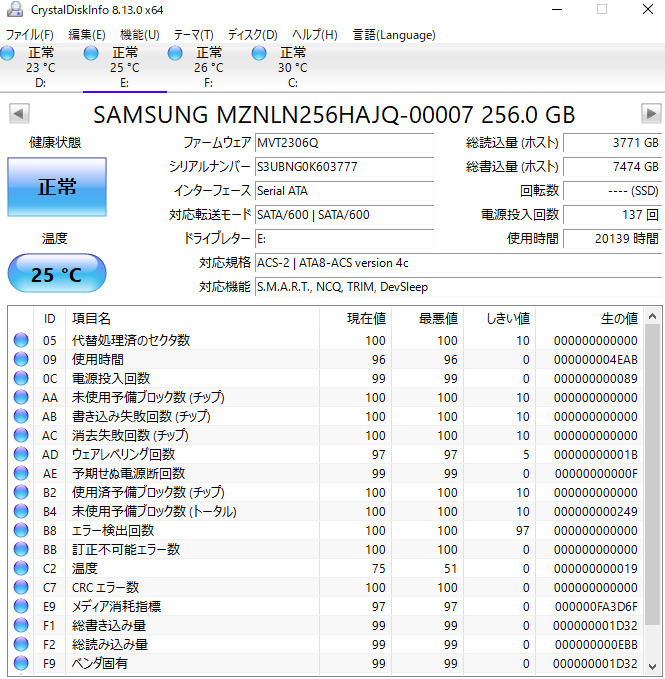Click status icon for C2 温度
665x679 pixels.
pyautogui.click(x=21, y=568)
